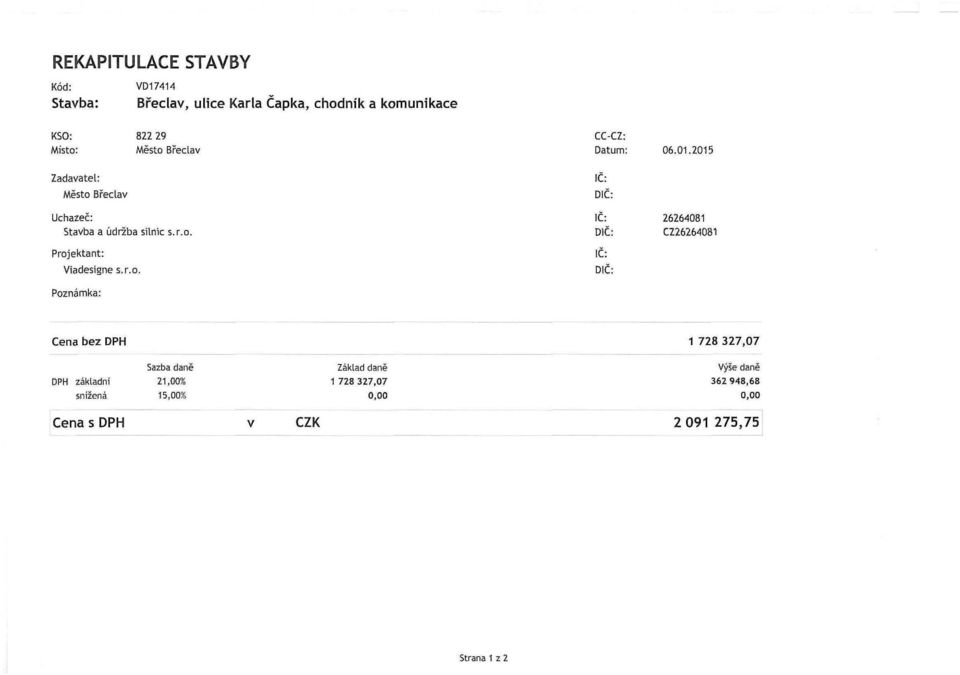
Task: Click the Poznámka label
Action: click(76, 293)
